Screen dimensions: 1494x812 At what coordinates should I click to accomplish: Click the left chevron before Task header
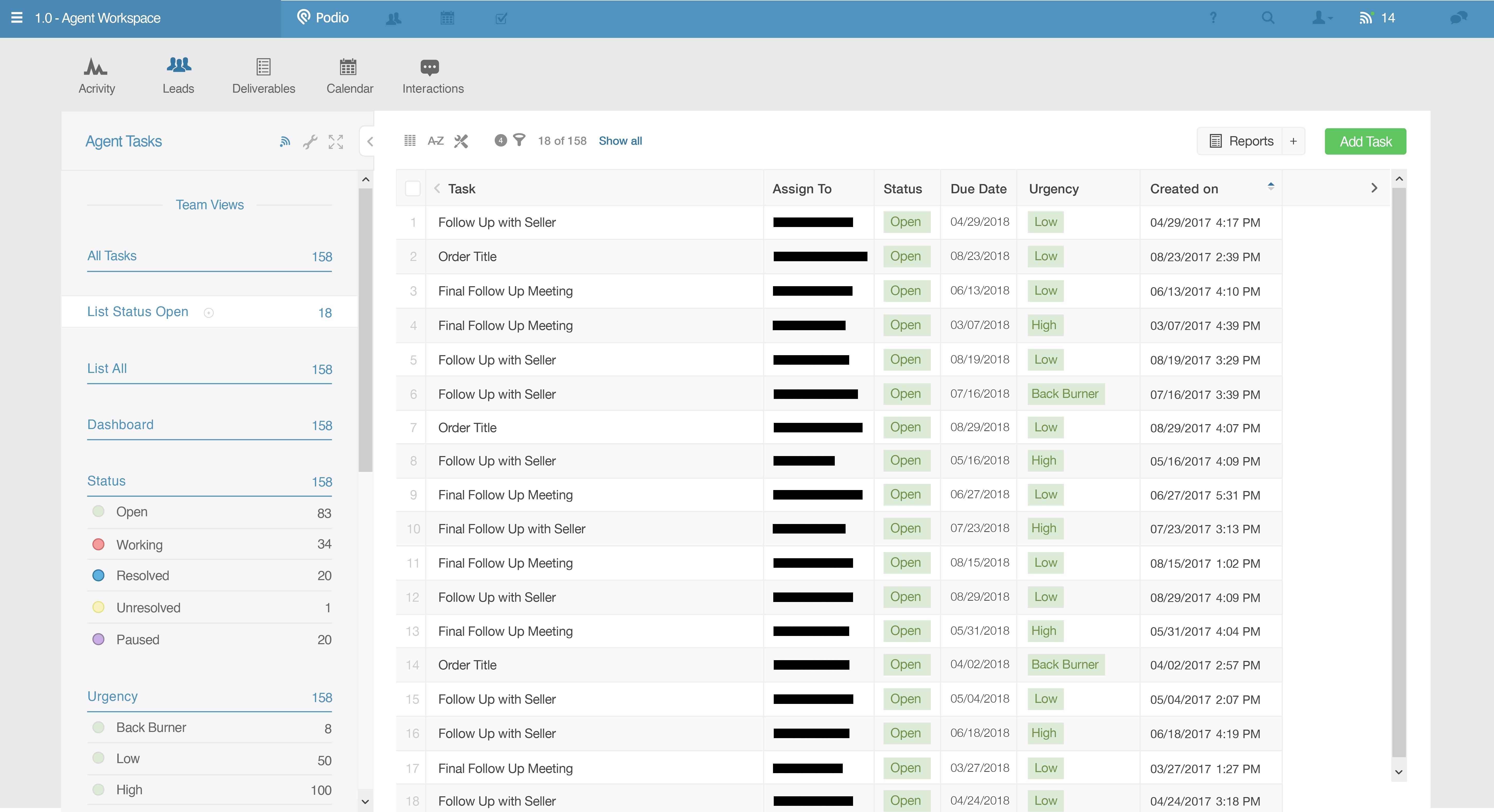[x=437, y=188]
